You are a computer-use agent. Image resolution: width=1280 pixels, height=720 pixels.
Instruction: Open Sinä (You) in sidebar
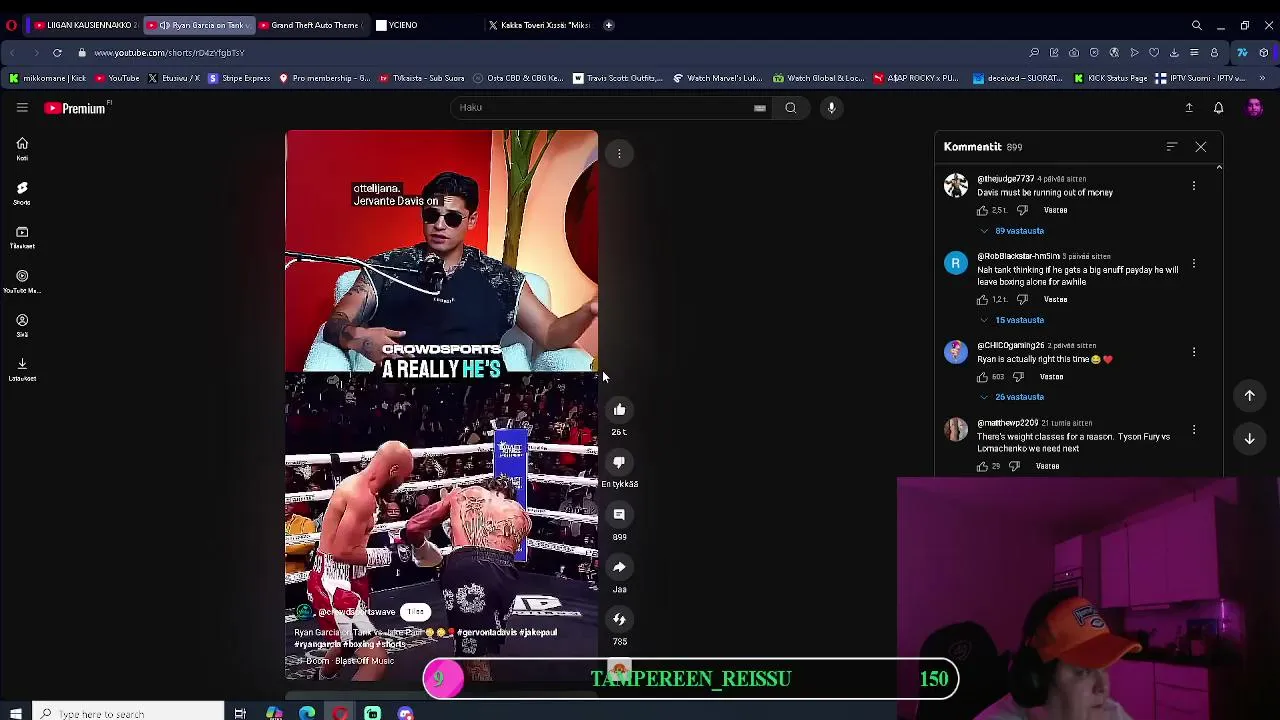pyautogui.click(x=22, y=325)
